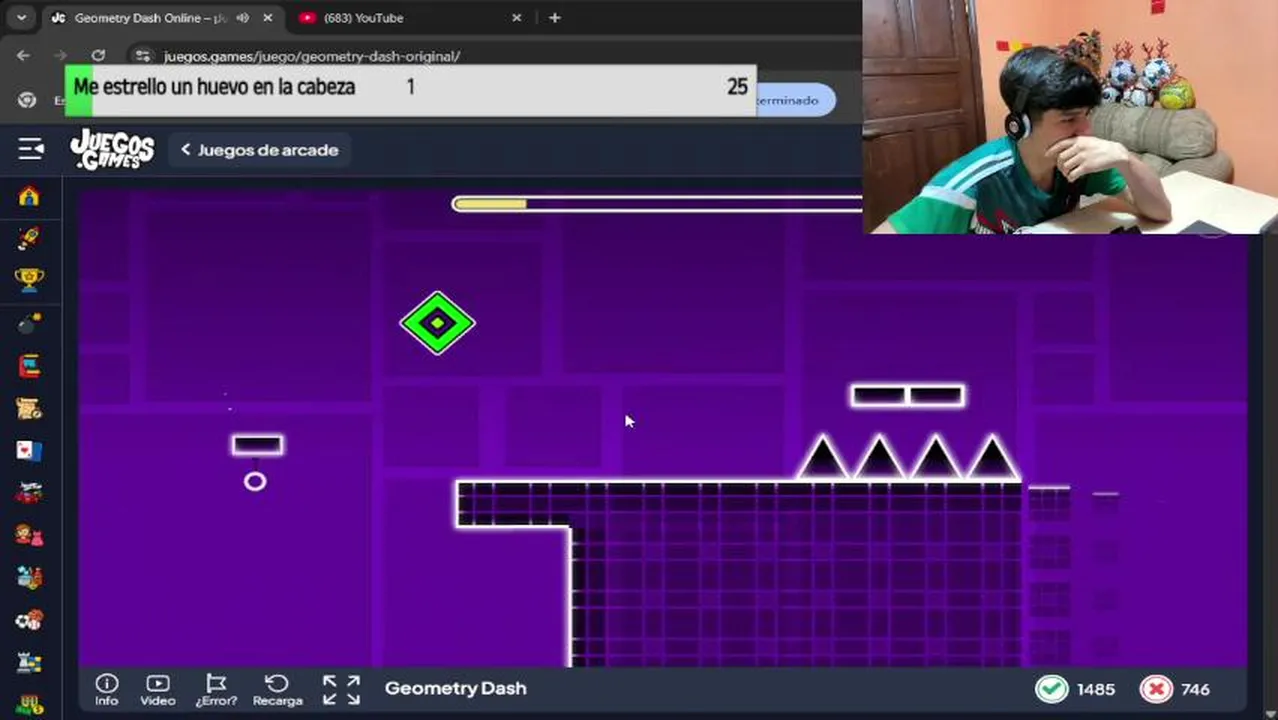Click the address bar URL
This screenshot has width=1278, height=720.
[x=312, y=56]
